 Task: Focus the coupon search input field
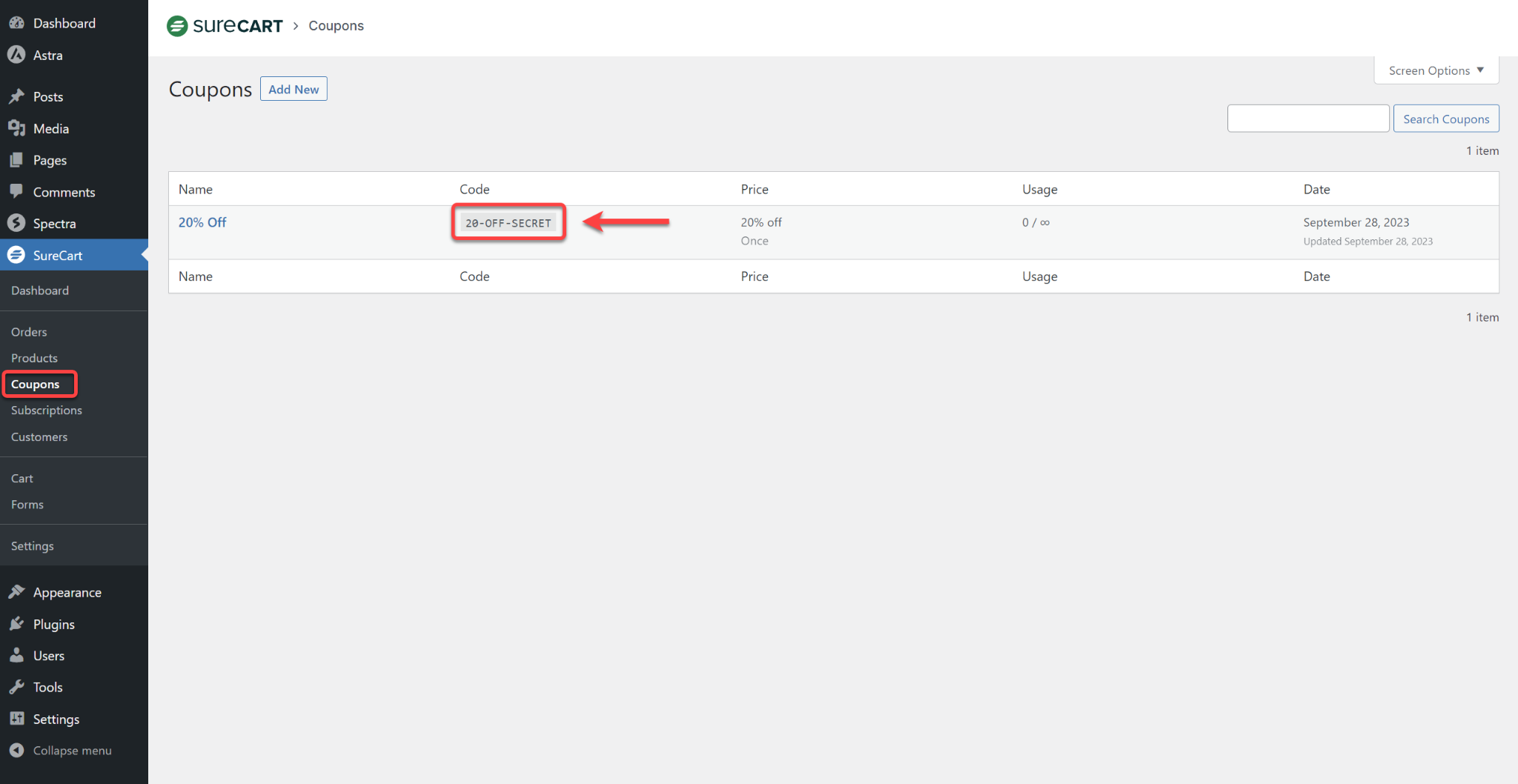tap(1307, 119)
